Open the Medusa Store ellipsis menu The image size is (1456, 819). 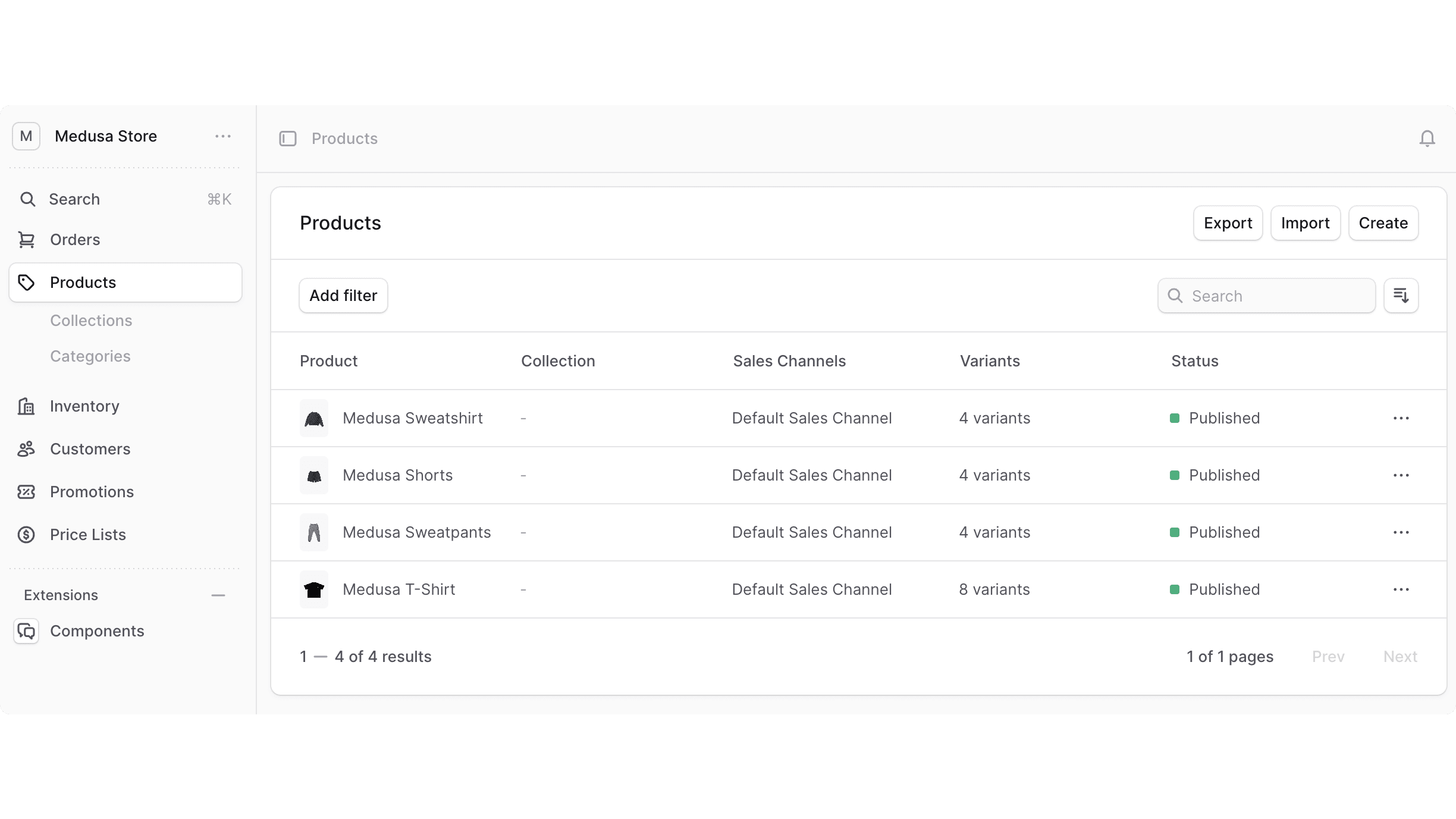click(222, 136)
